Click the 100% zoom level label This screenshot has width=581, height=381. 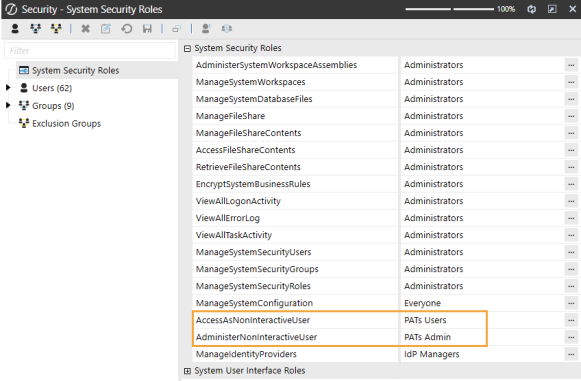click(x=506, y=9)
